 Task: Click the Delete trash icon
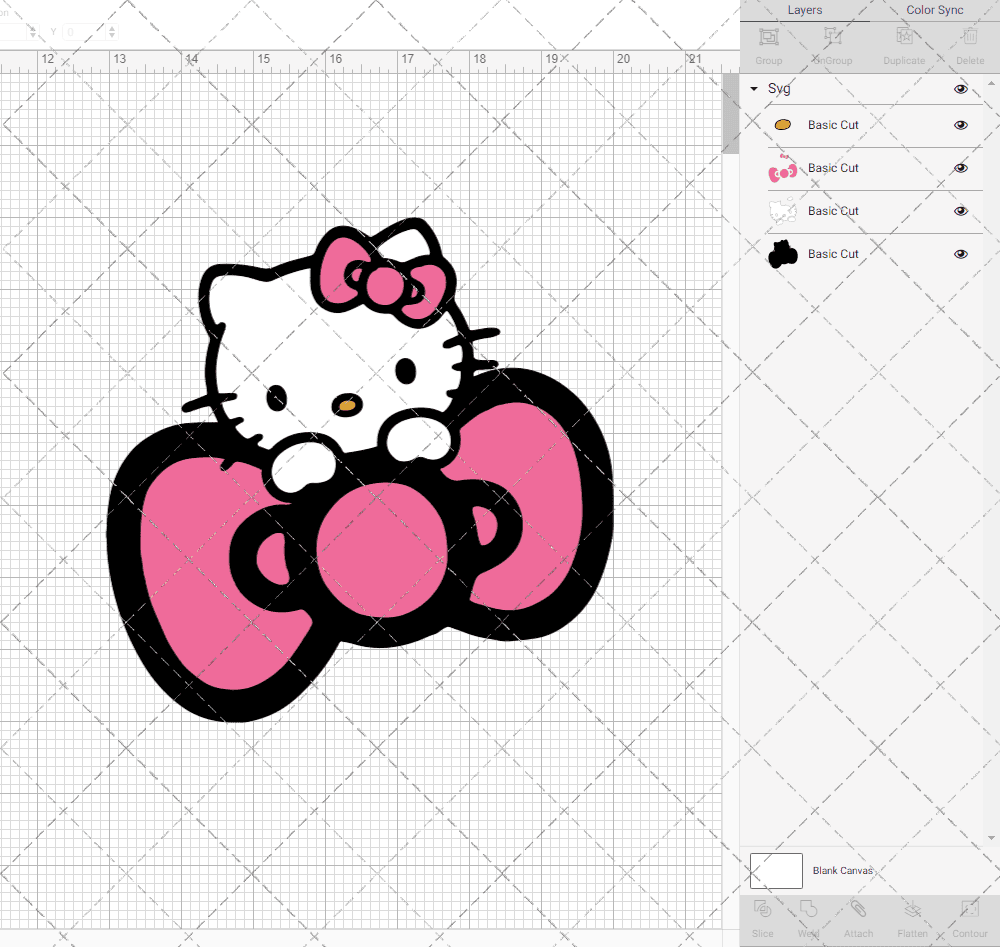tap(970, 37)
